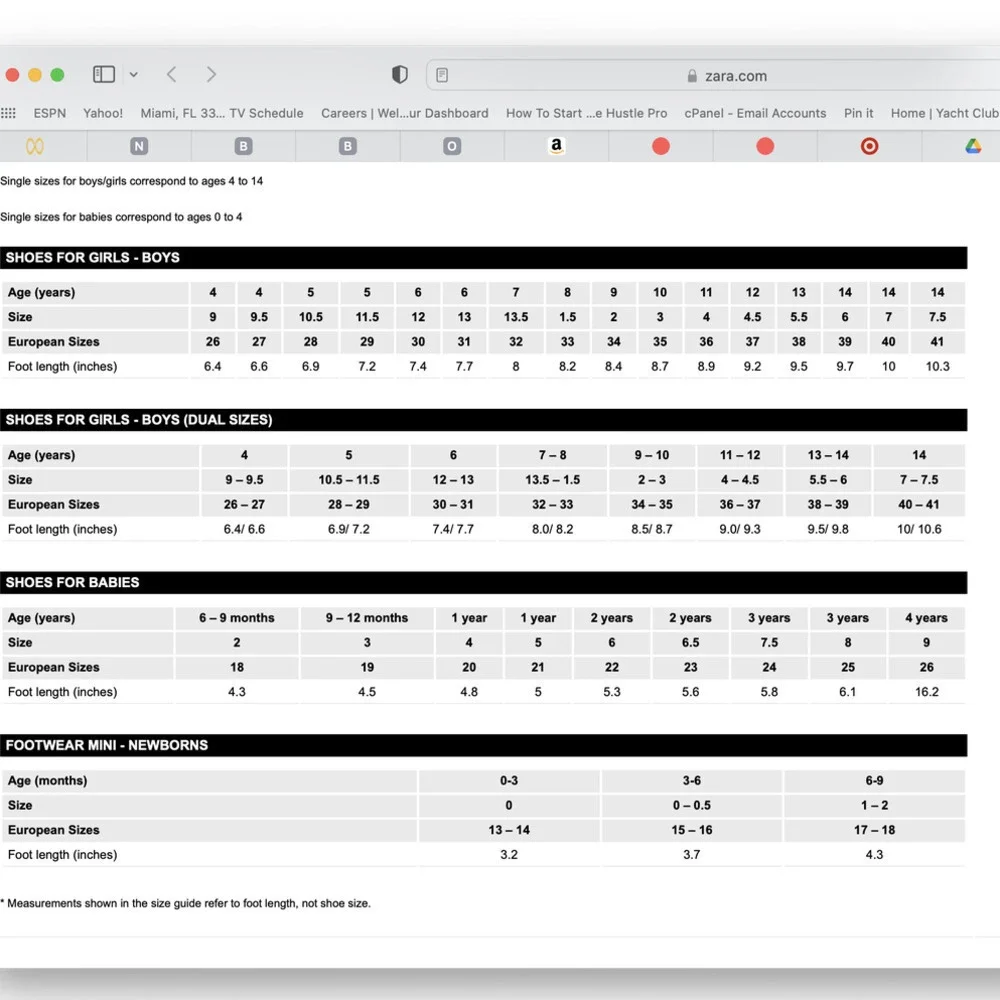Switch to the O pinned tab
The height and width of the screenshot is (1000, 1000).
coord(452,147)
